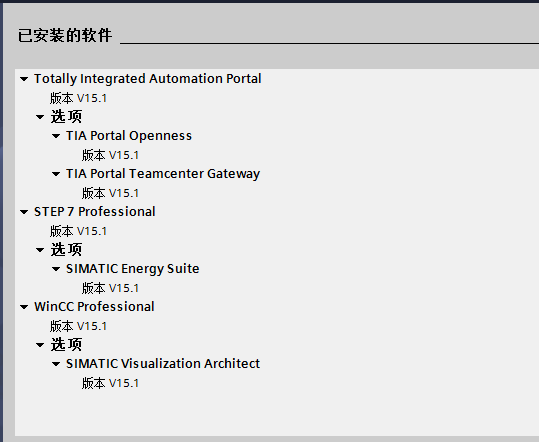Image resolution: width=539 pixels, height=442 pixels.
Task: Collapse WinCC Professional node arrow
Action: [x=24, y=307]
